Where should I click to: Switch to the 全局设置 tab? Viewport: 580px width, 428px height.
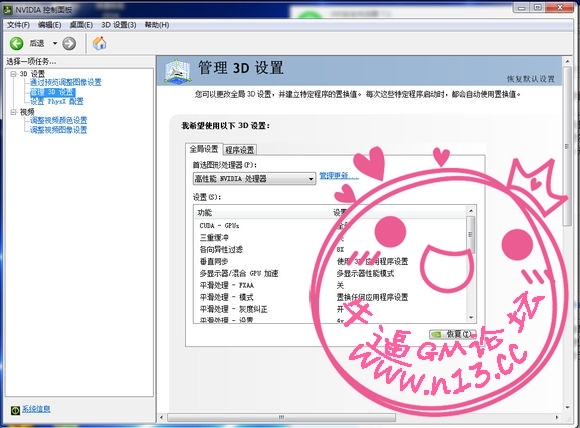(204, 149)
